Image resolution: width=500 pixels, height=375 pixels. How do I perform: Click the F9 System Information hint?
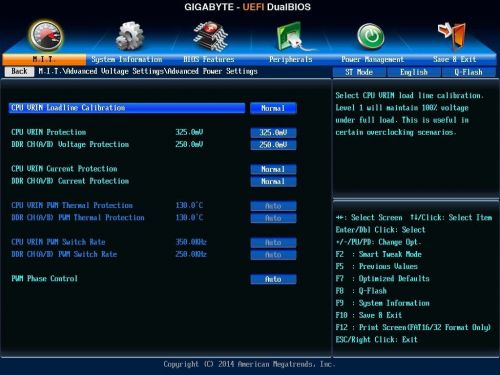[383, 303]
